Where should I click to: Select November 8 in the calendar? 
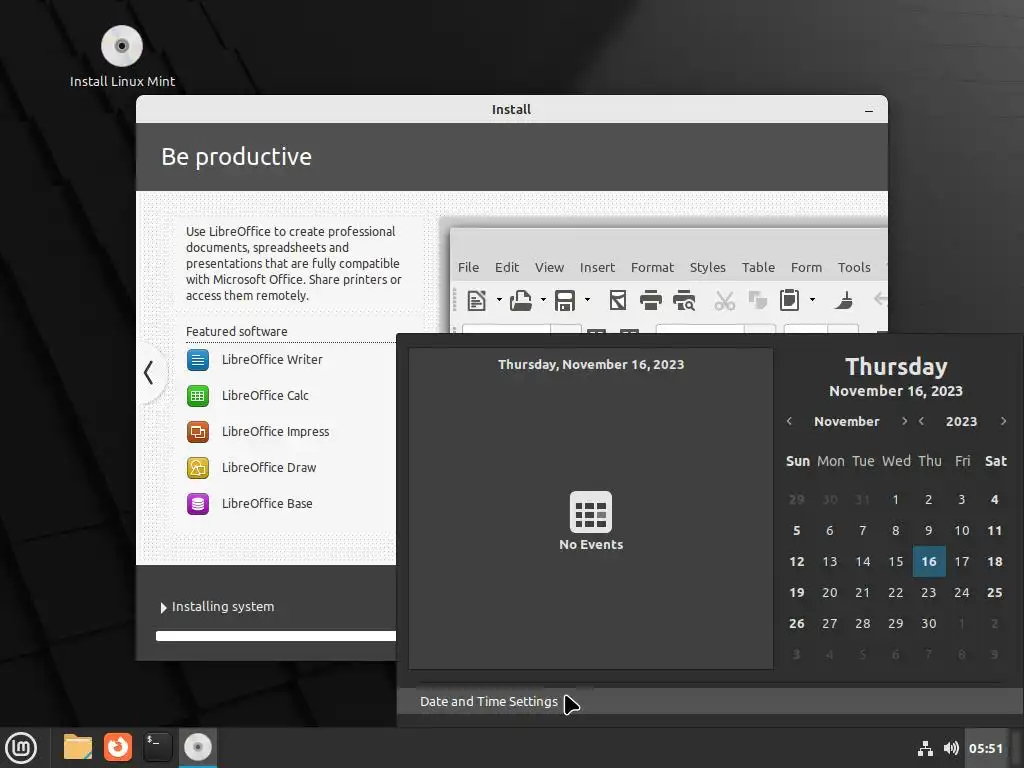896,531
